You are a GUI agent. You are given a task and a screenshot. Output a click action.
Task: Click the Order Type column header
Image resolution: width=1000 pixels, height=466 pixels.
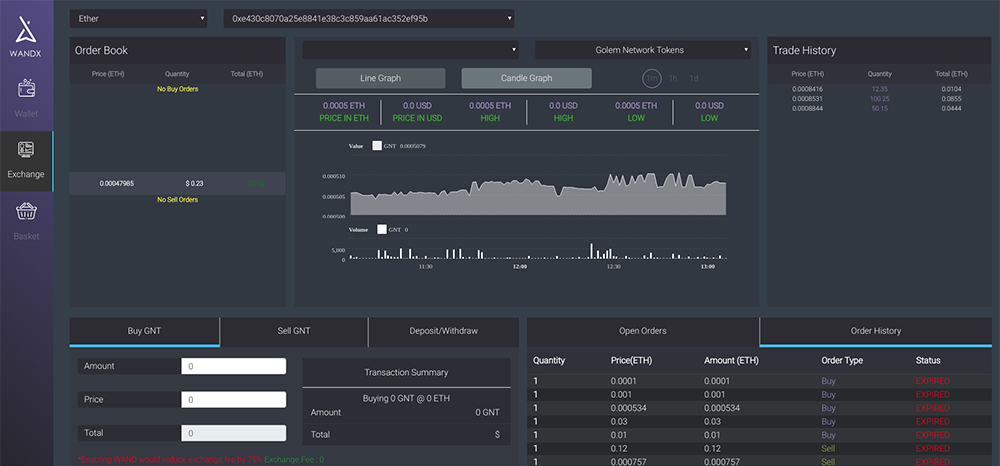click(842, 361)
